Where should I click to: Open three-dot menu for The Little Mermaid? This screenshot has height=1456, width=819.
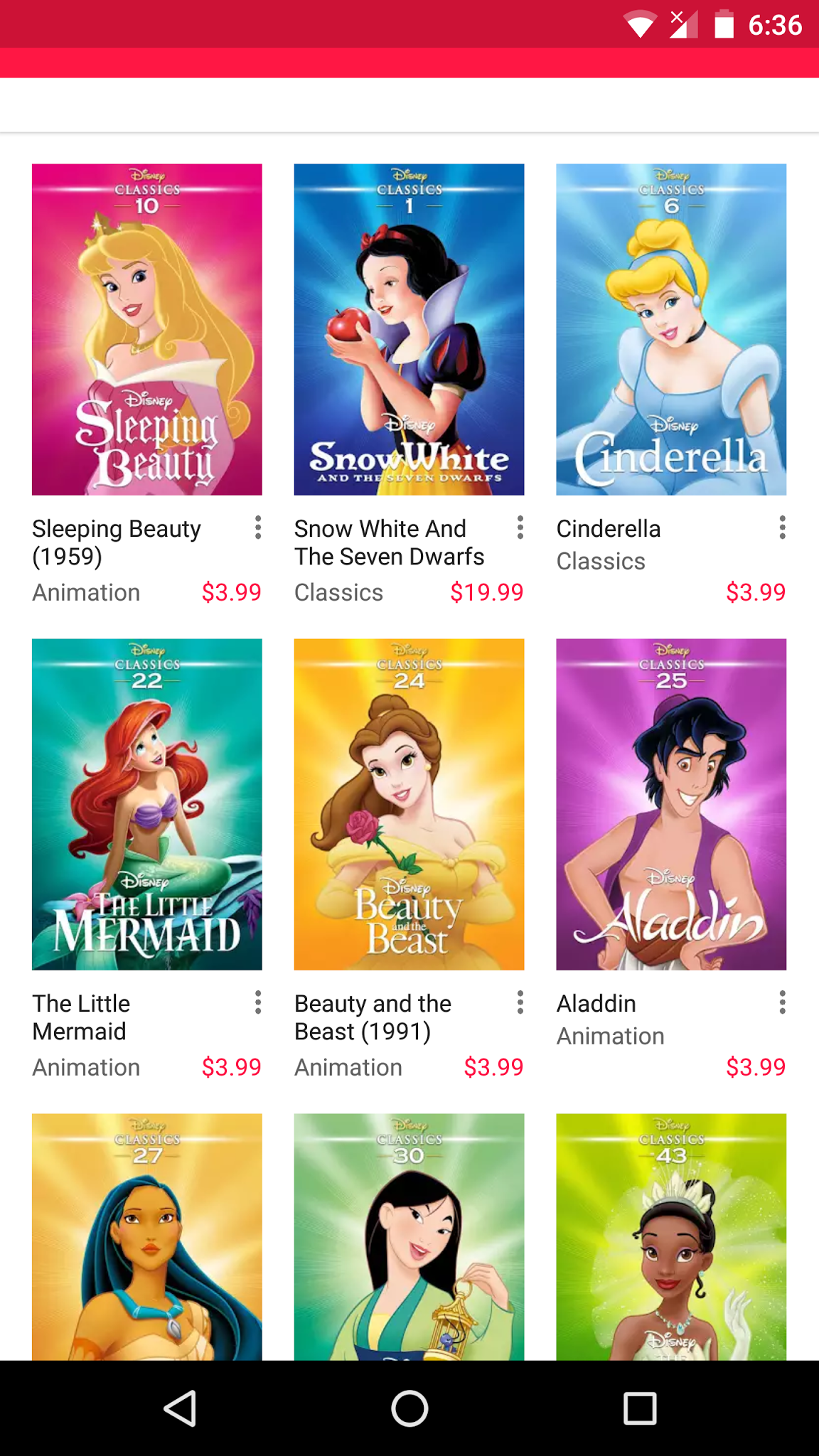[258, 1002]
